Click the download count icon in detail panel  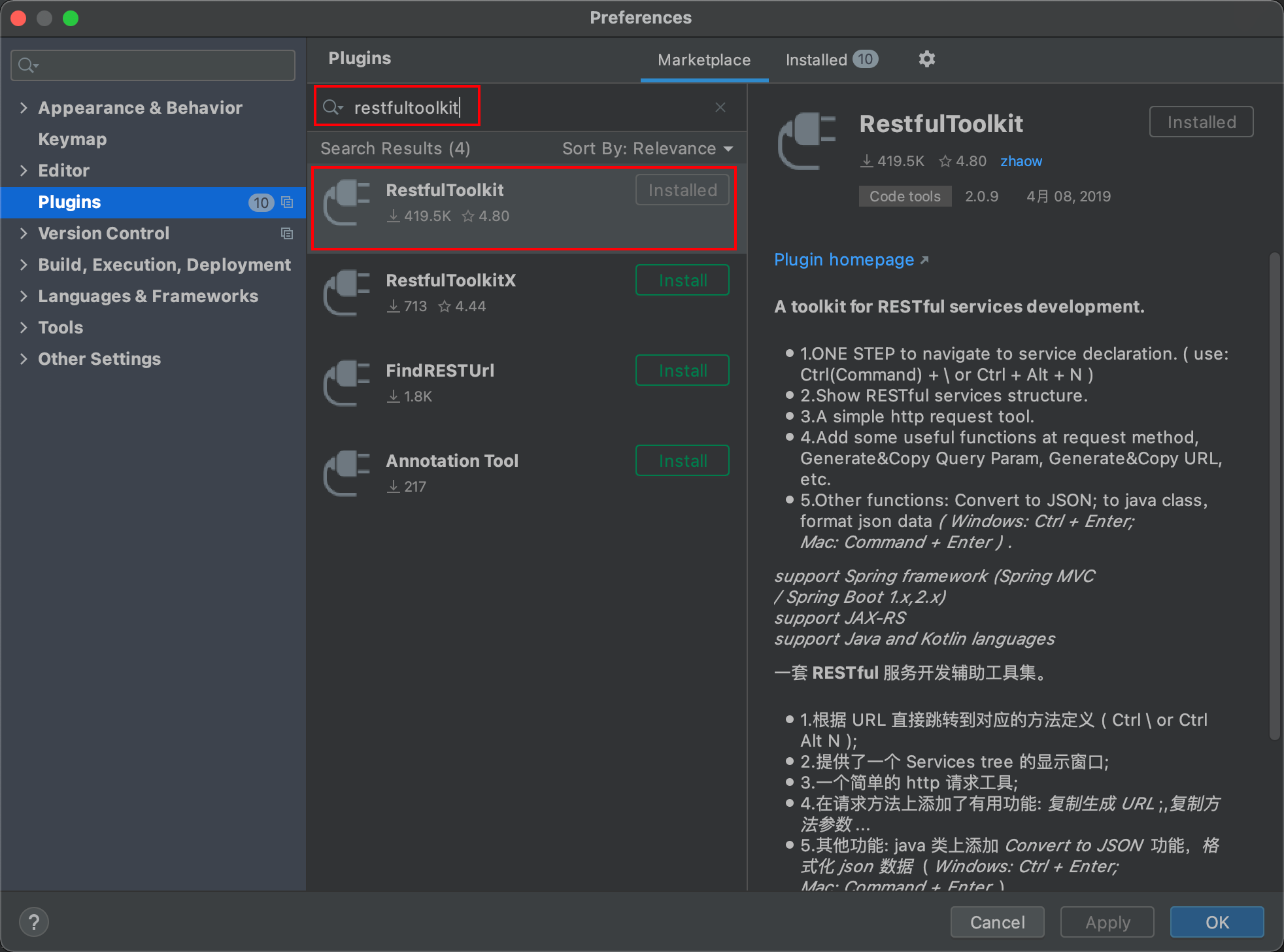(866, 161)
